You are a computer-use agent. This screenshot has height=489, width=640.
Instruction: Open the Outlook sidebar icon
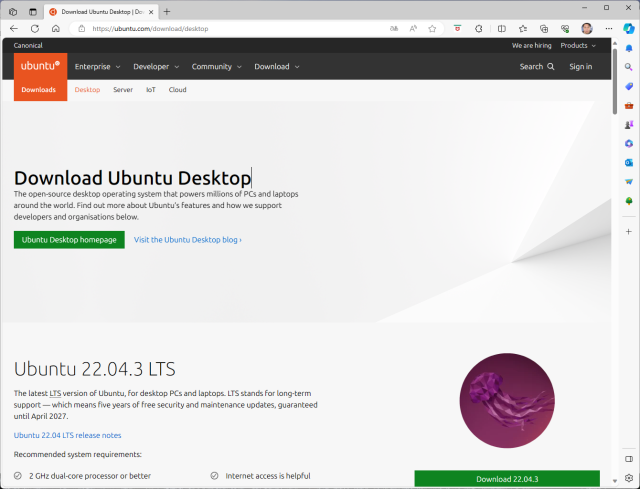(628, 162)
